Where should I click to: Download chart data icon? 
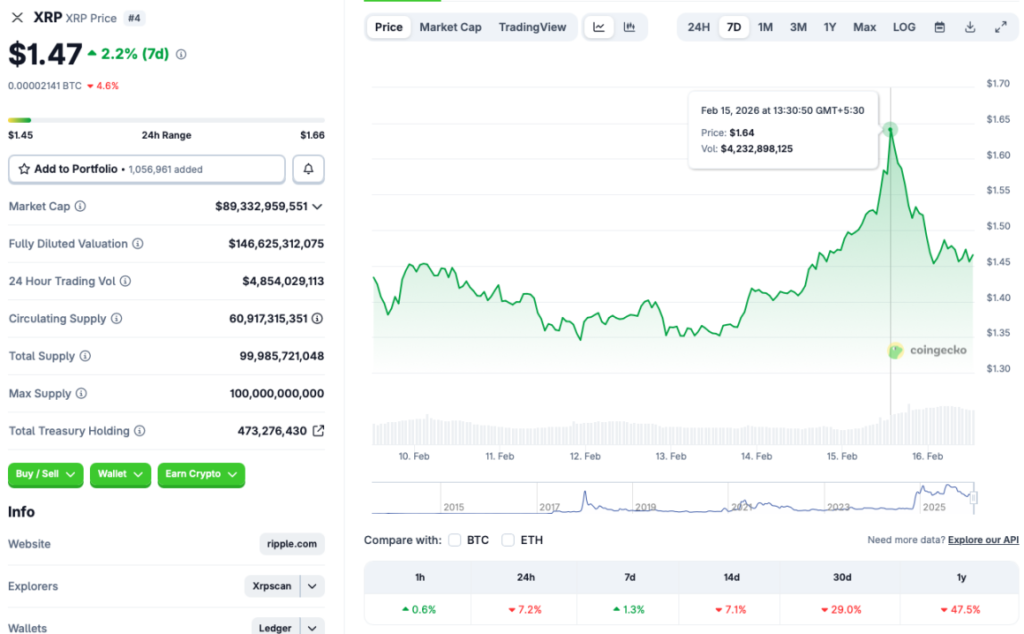[969, 27]
